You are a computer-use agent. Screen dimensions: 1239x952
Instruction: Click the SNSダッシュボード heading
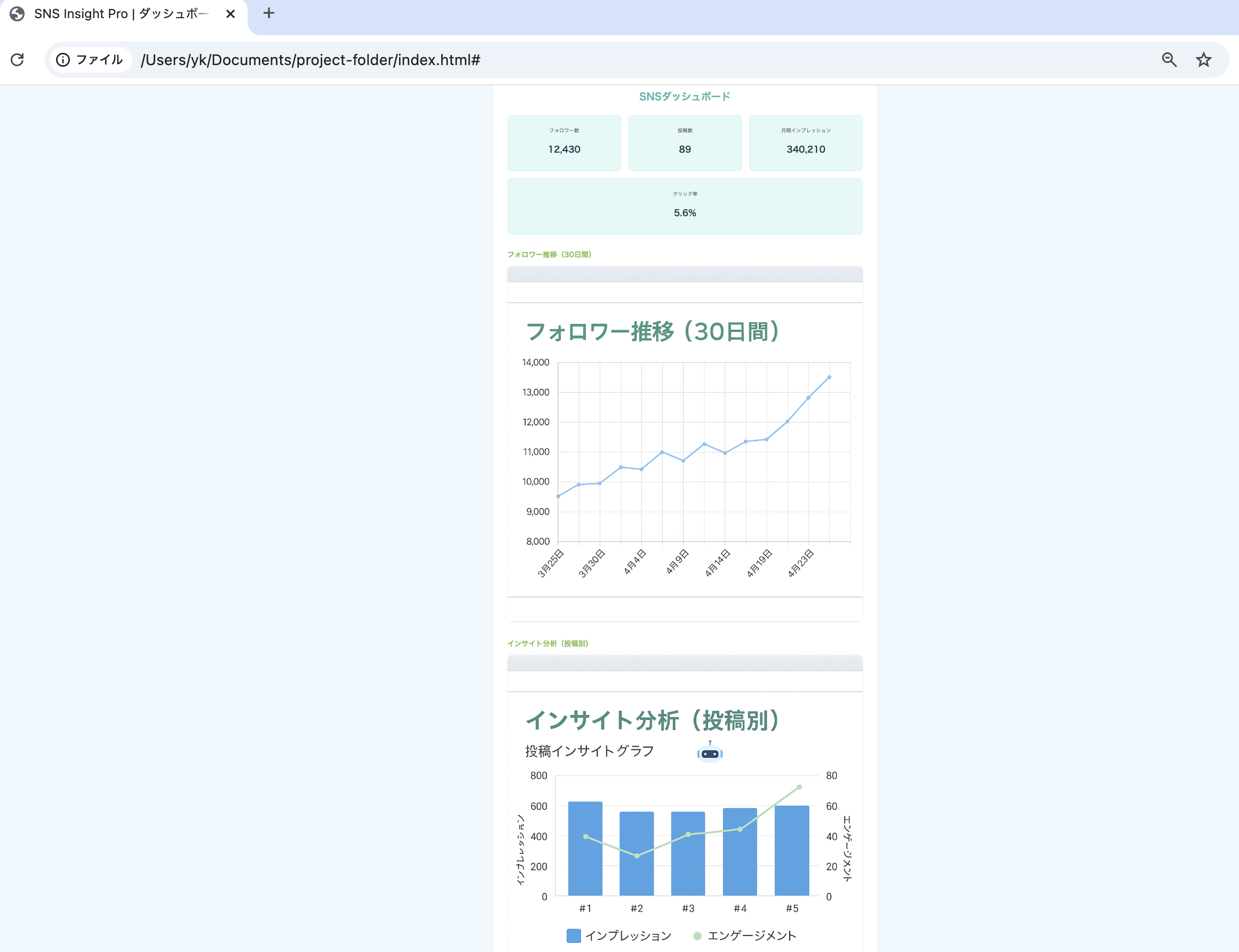[x=685, y=97]
